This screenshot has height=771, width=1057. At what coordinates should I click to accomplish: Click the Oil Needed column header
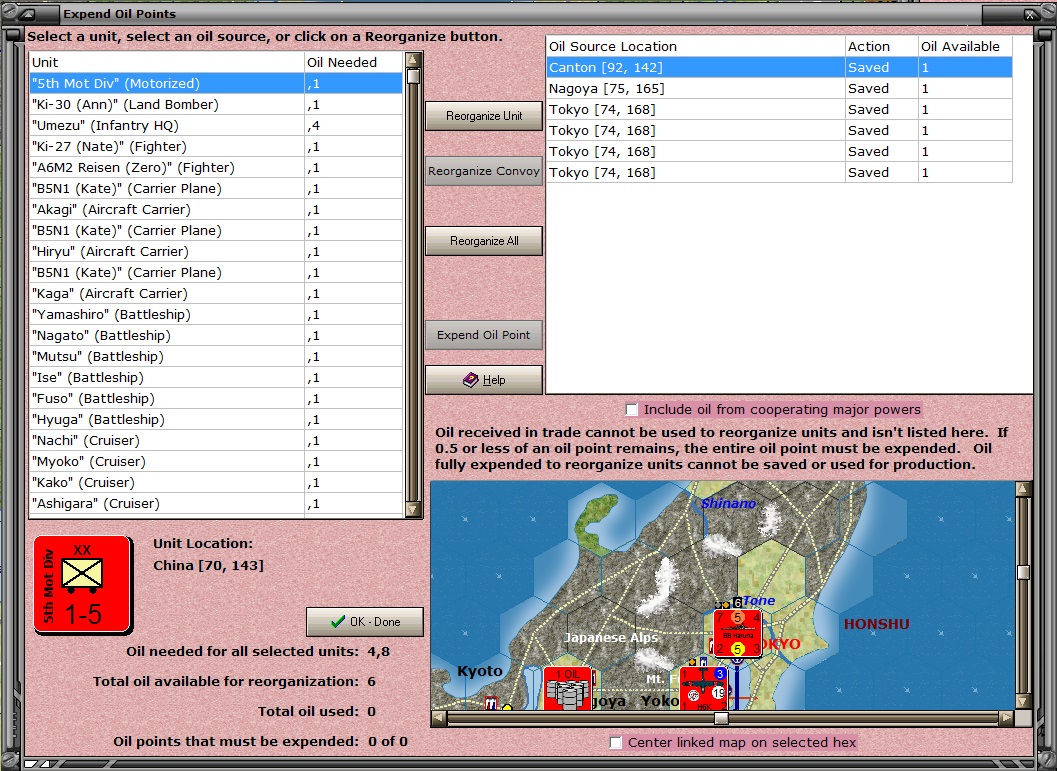coord(354,63)
